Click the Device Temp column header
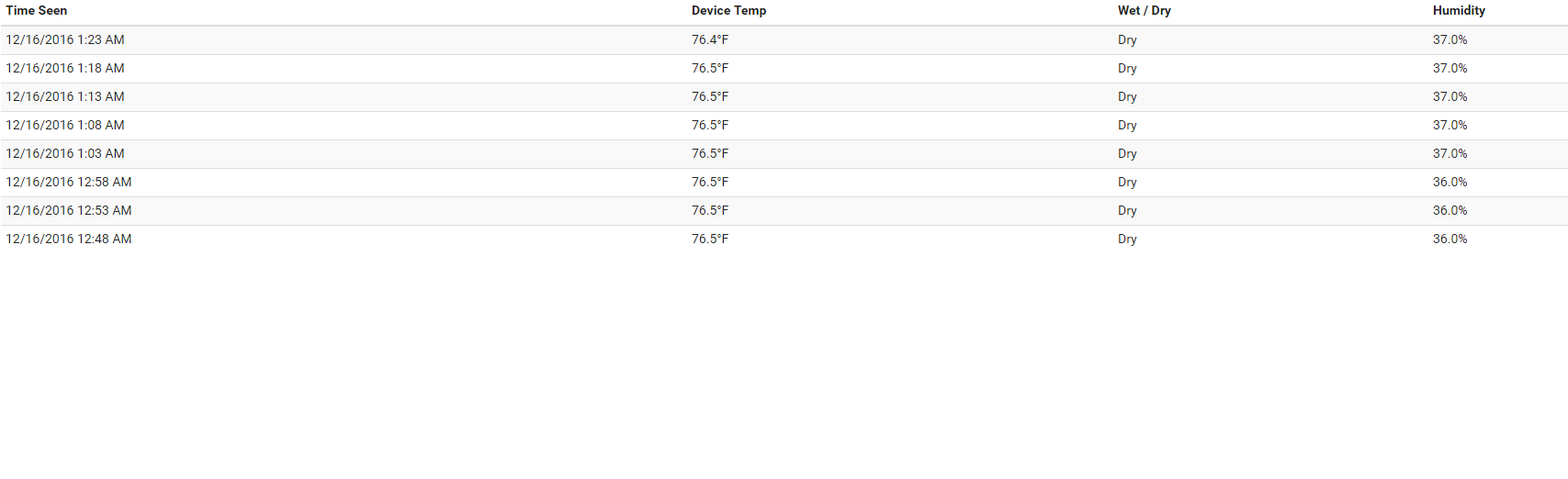1568x479 pixels. [728, 11]
